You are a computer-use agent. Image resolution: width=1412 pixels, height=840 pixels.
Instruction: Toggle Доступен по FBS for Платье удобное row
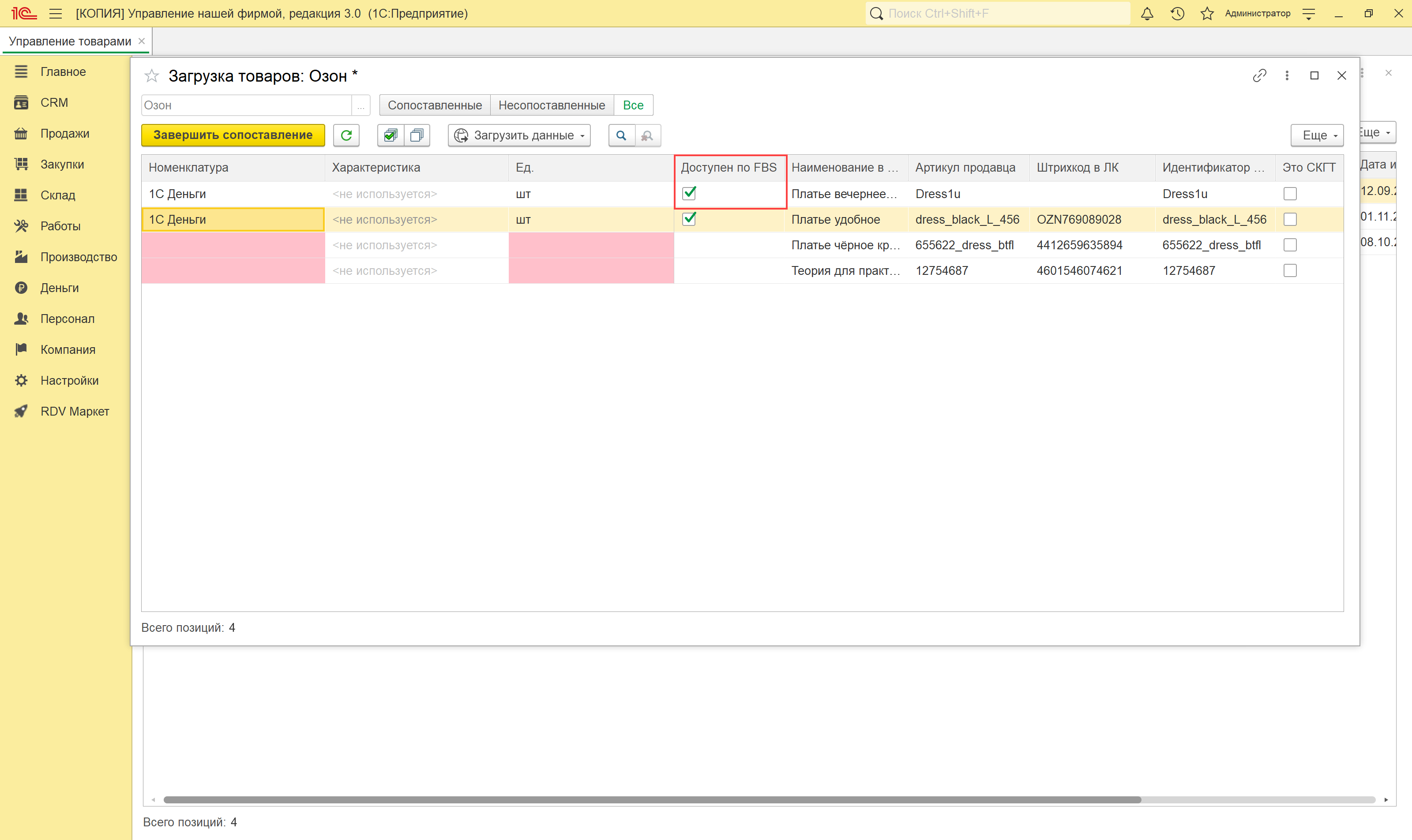pyautogui.click(x=689, y=219)
